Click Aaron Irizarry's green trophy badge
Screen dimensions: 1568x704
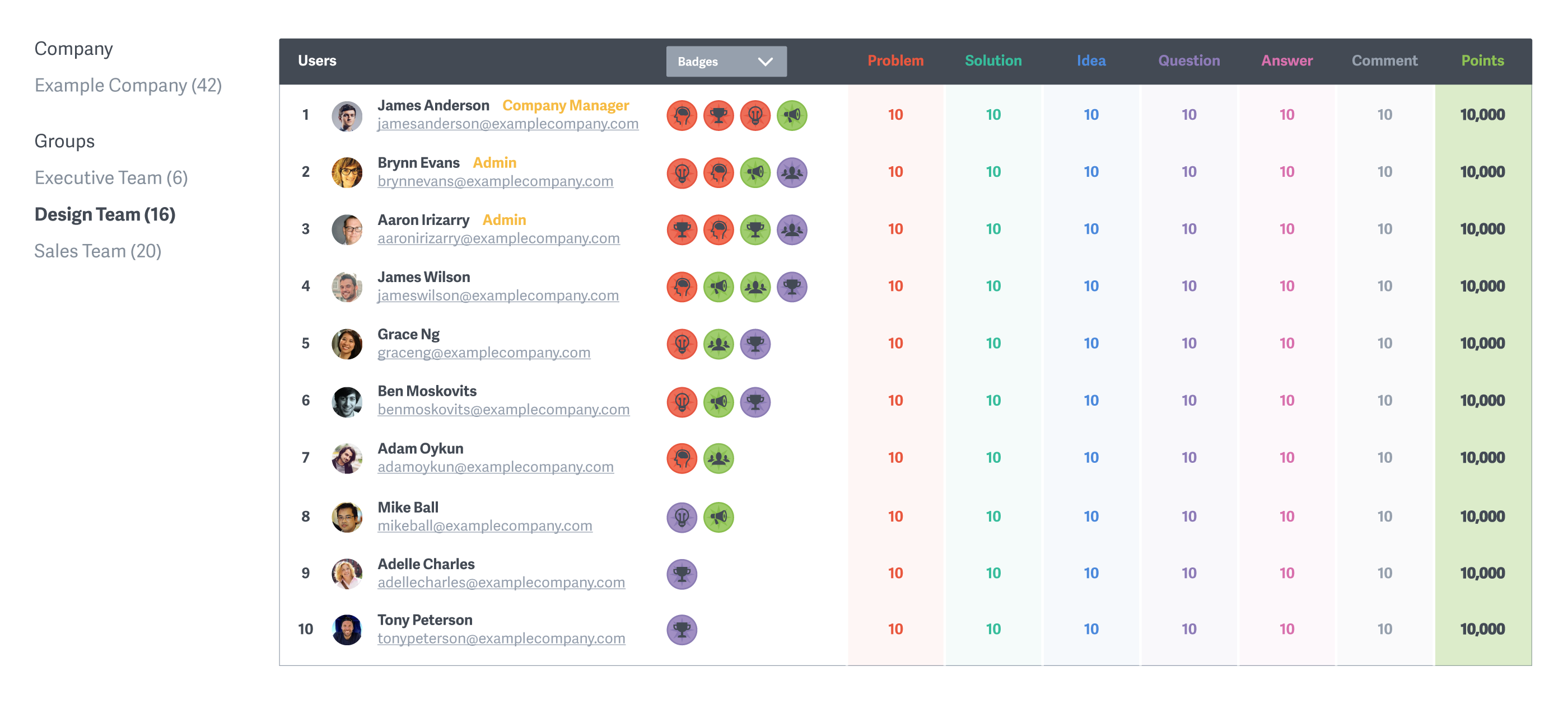point(755,229)
